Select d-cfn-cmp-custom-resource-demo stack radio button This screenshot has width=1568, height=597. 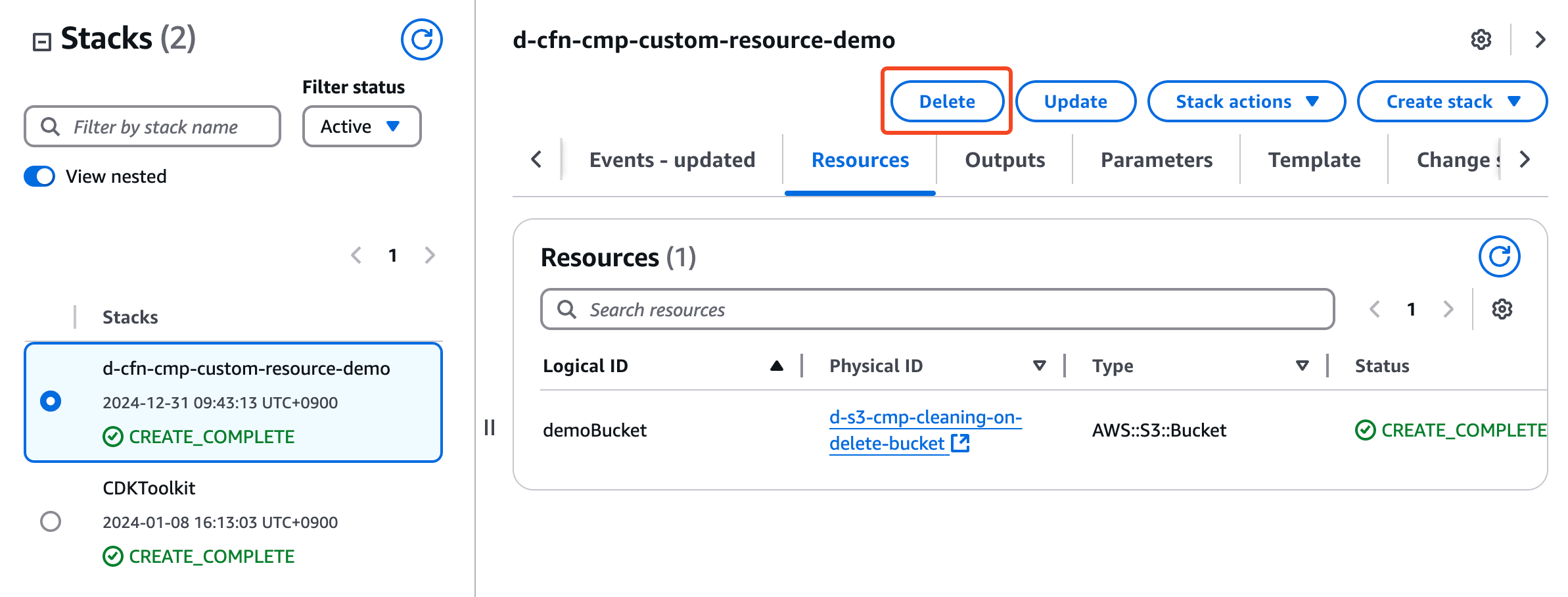pyautogui.click(x=51, y=401)
